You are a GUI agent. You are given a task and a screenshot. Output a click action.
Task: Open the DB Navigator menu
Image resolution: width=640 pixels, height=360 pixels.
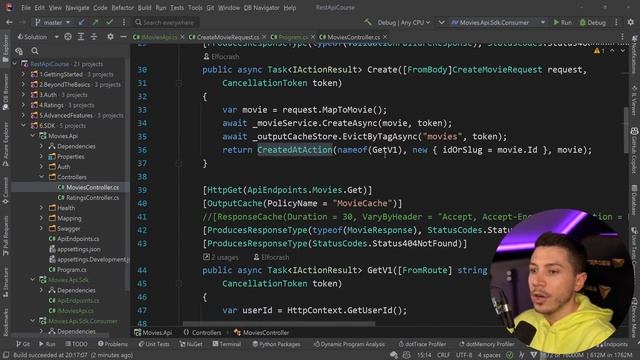click(261, 8)
